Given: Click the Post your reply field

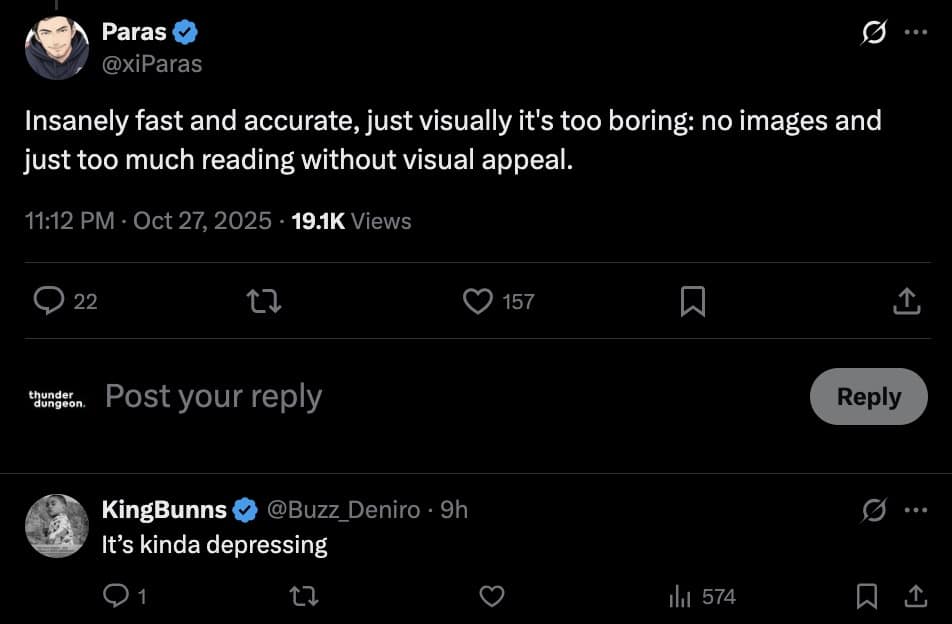Looking at the screenshot, I should click(x=213, y=396).
